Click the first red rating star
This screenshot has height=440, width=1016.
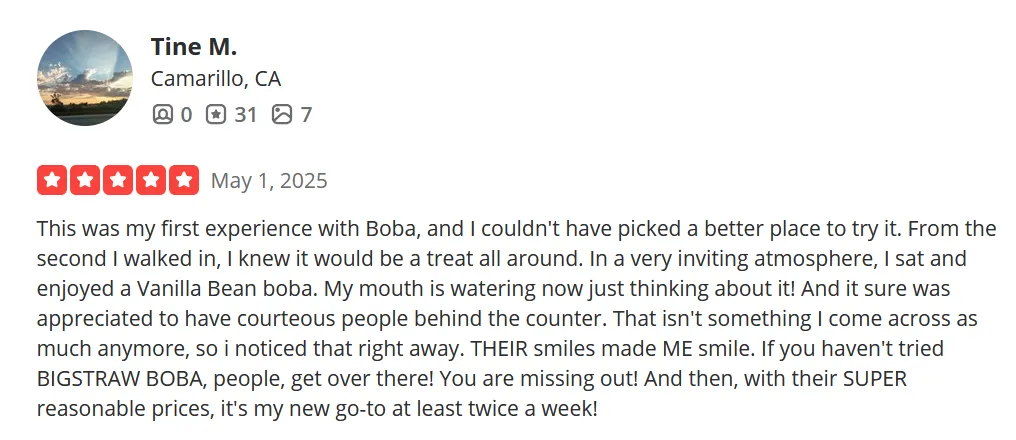pyautogui.click(x=52, y=180)
